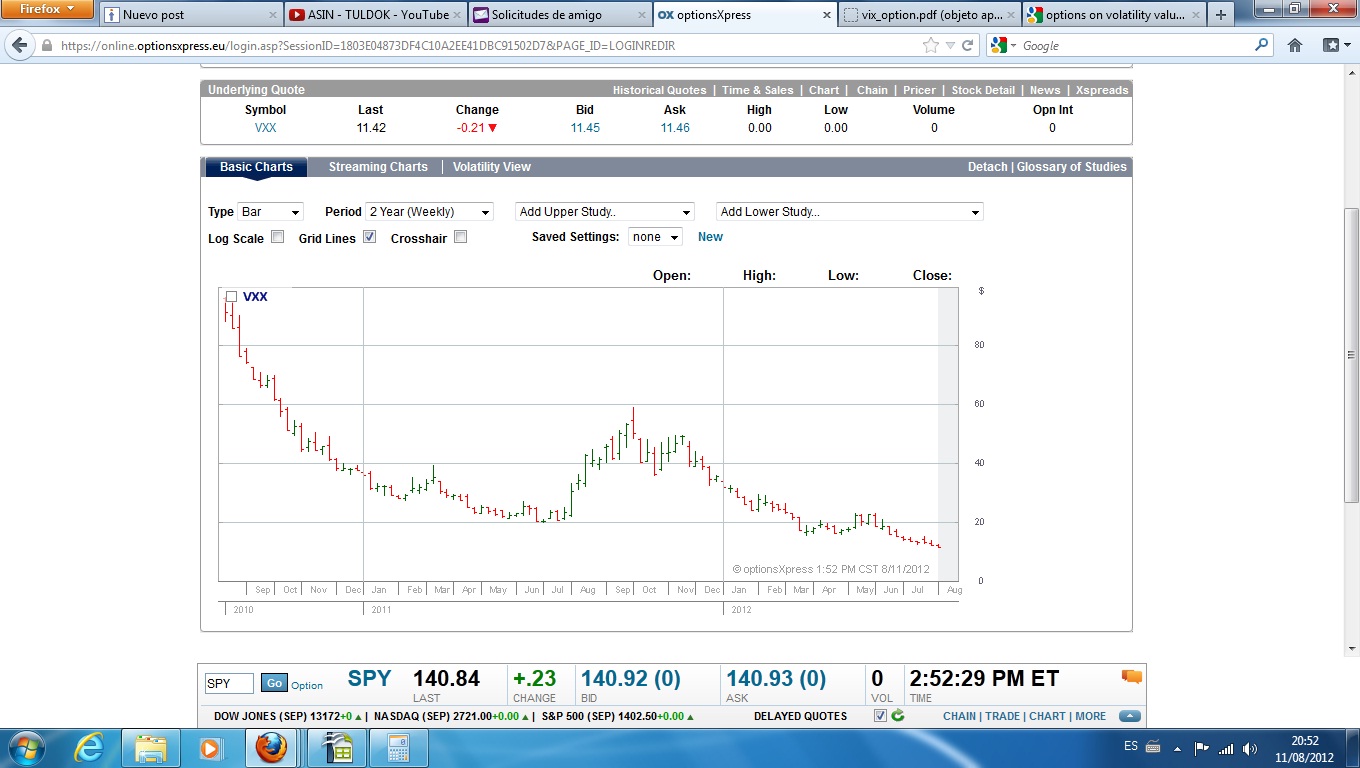
Task: Open the Glossary of Studies link
Action: 1072,167
